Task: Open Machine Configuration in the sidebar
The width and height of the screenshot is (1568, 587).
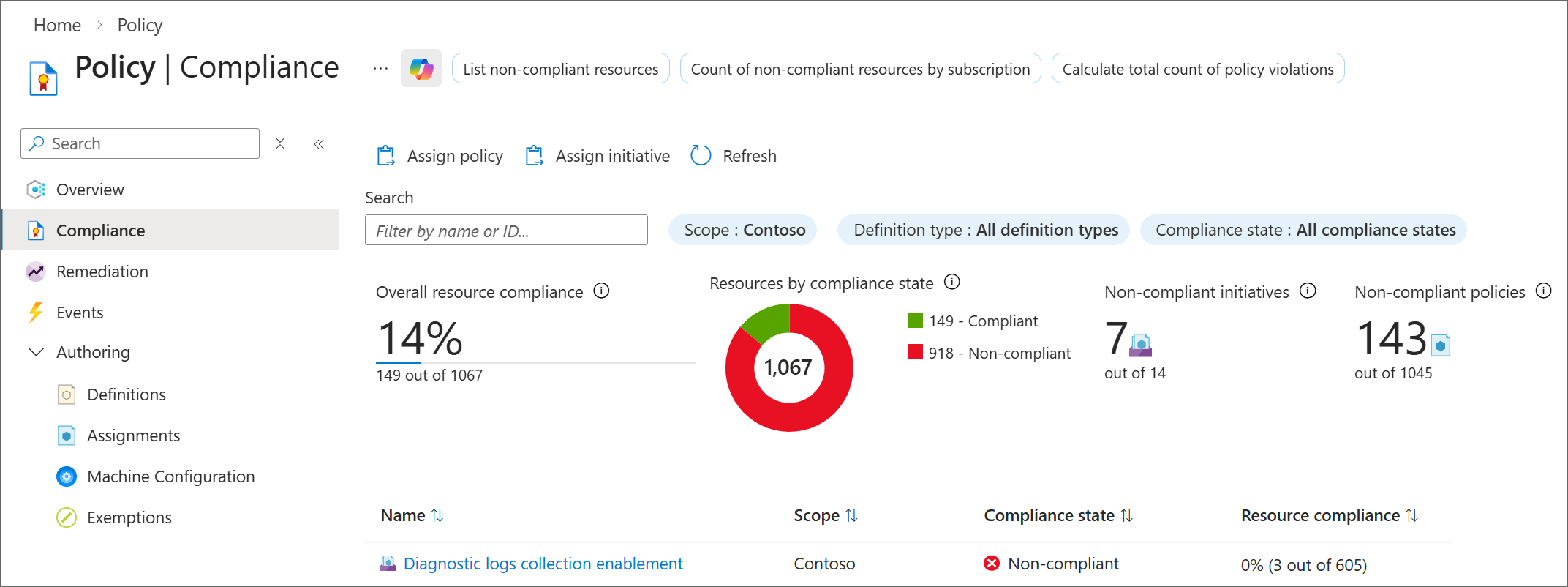Action: (170, 476)
